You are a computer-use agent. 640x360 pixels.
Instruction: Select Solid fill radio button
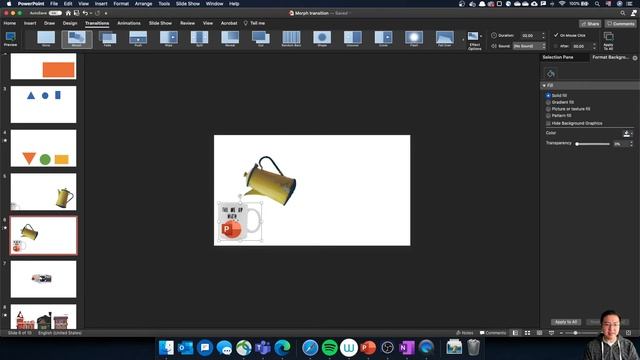pos(548,96)
